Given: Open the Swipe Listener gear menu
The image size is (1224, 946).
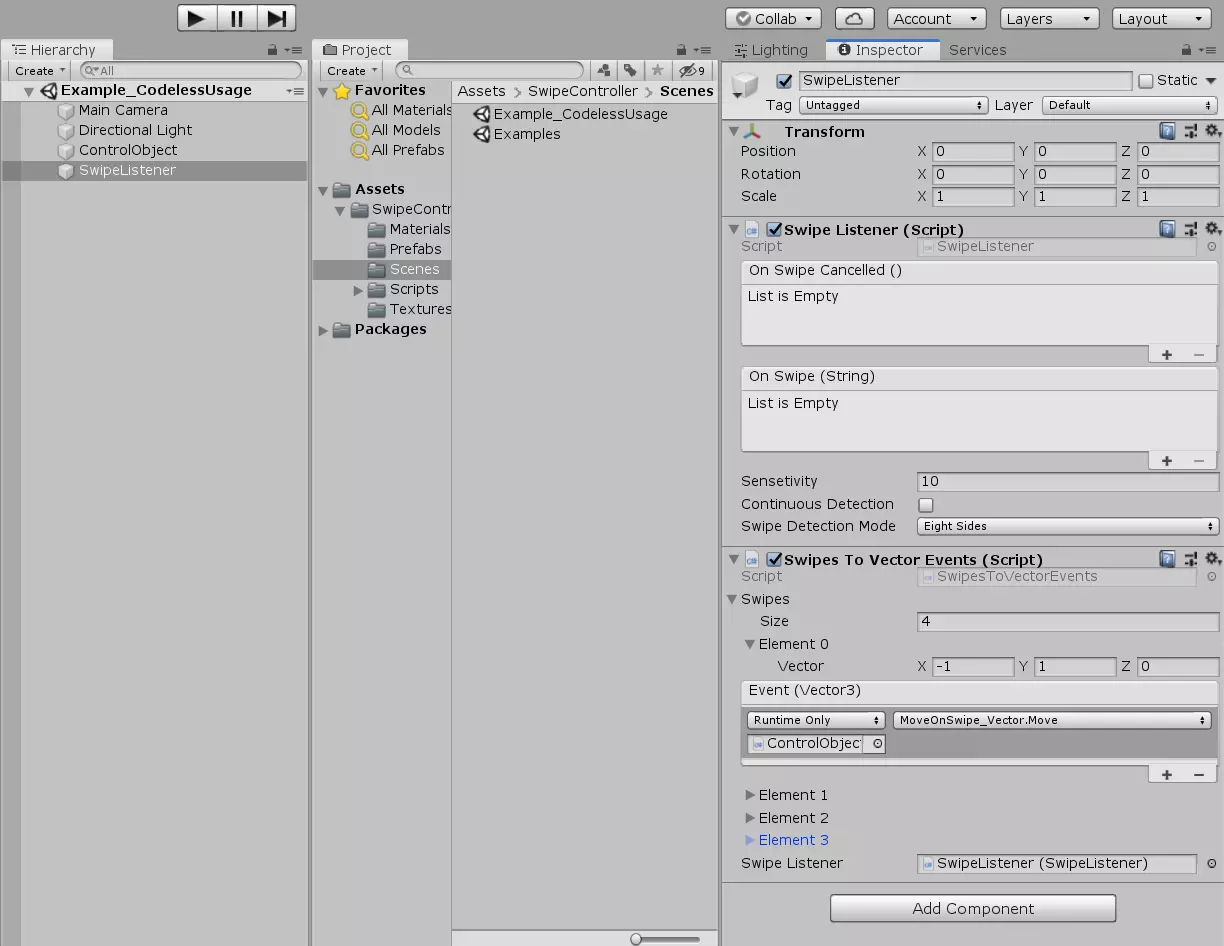Looking at the screenshot, I should [x=1212, y=229].
